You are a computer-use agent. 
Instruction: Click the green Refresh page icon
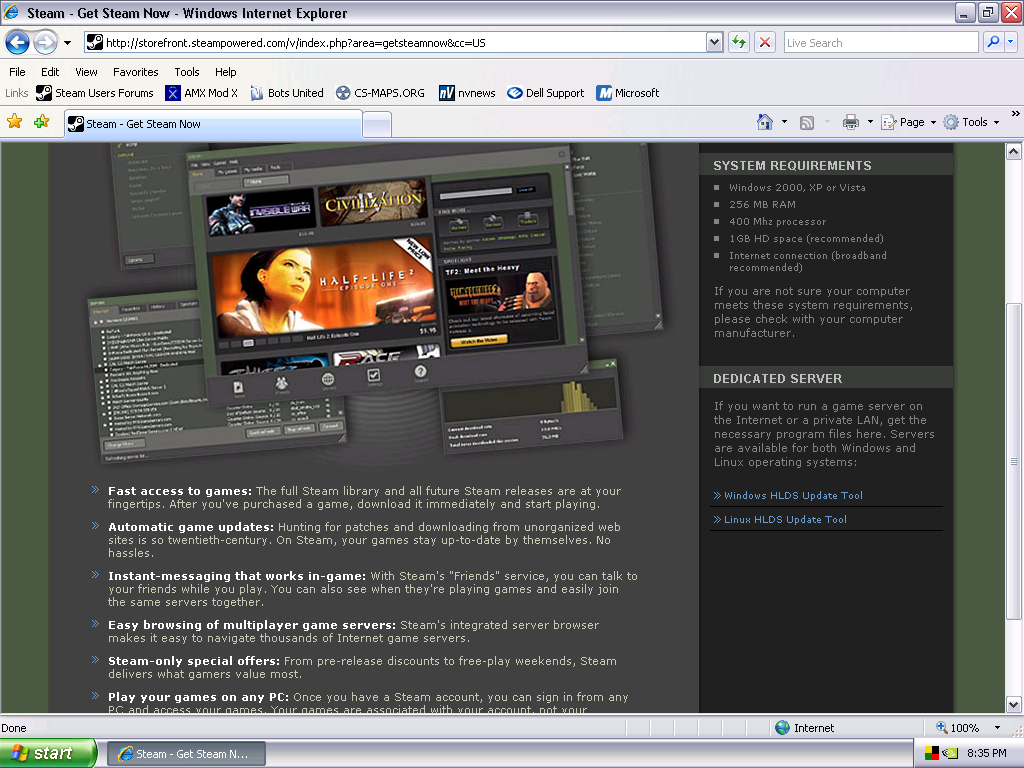pos(739,43)
